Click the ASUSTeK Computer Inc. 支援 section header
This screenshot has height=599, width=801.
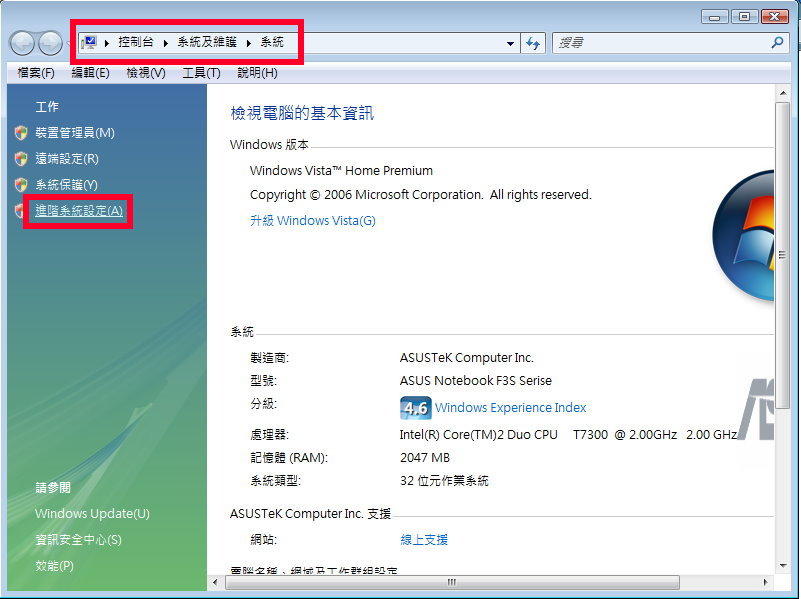point(310,514)
